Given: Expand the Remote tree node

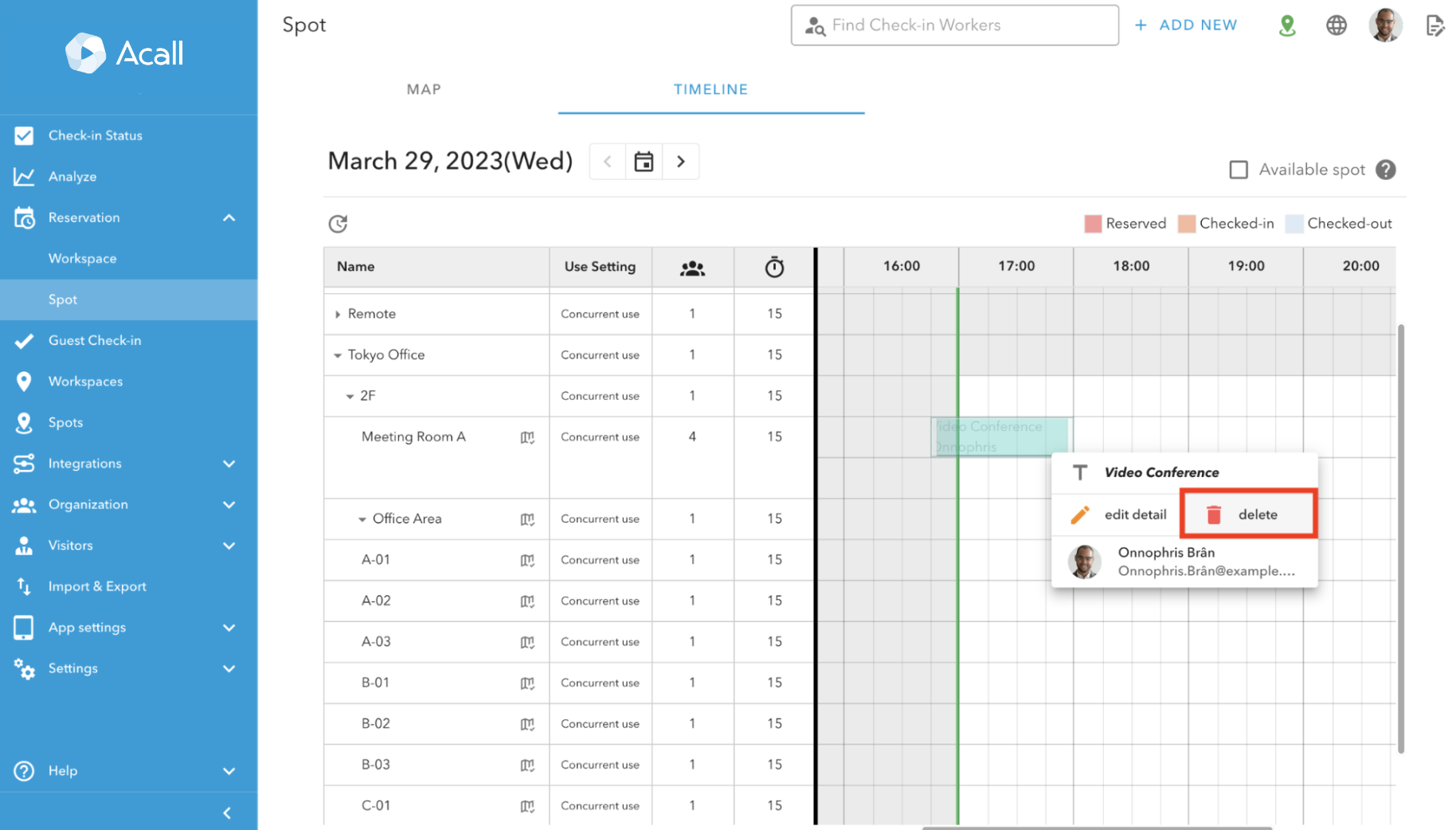Looking at the screenshot, I should click(337, 313).
